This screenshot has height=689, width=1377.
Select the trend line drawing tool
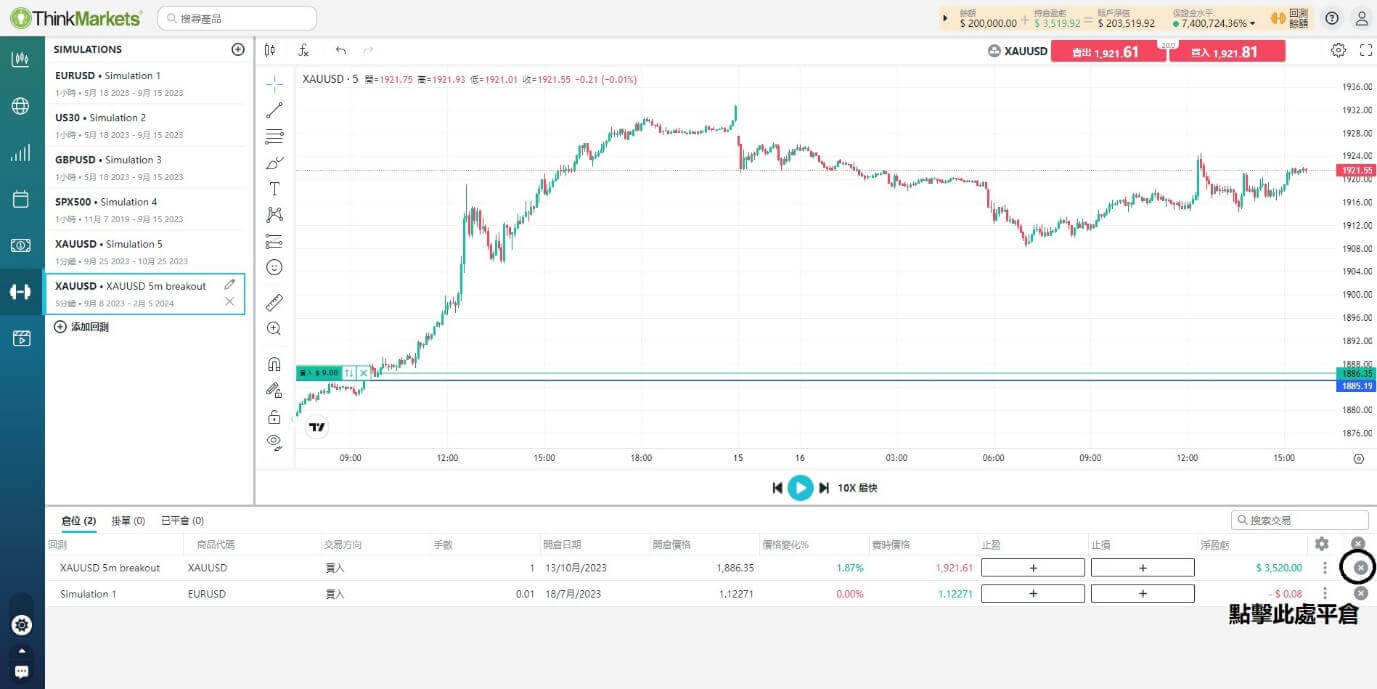[274, 110]
